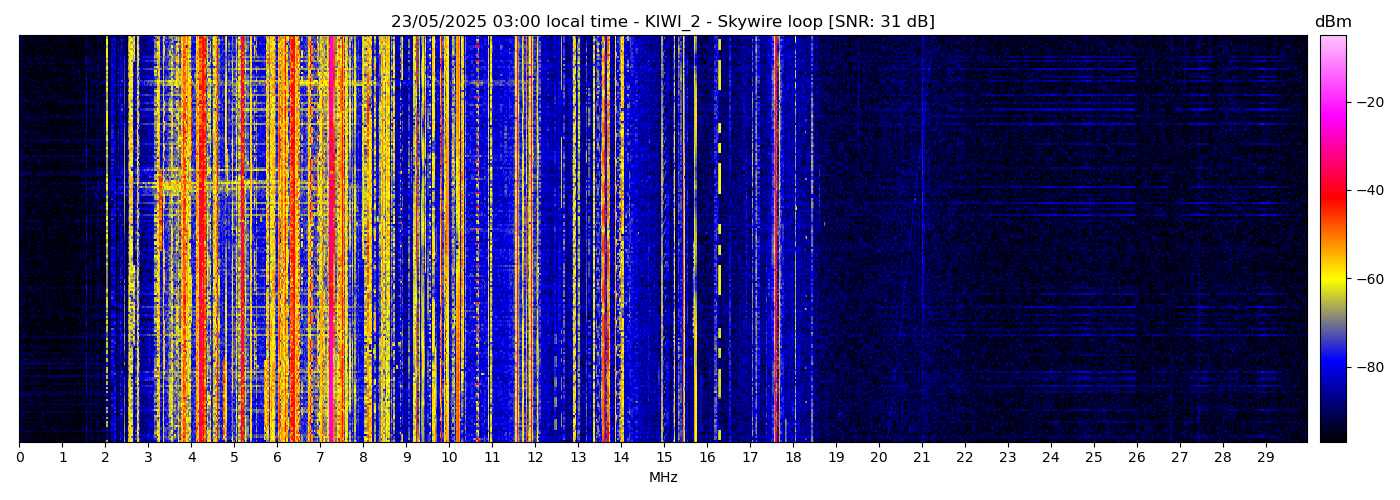The height and width of the screenshot is (500, 1400).
Task: Click the MHz x-axis label
Action: [663, 478]
